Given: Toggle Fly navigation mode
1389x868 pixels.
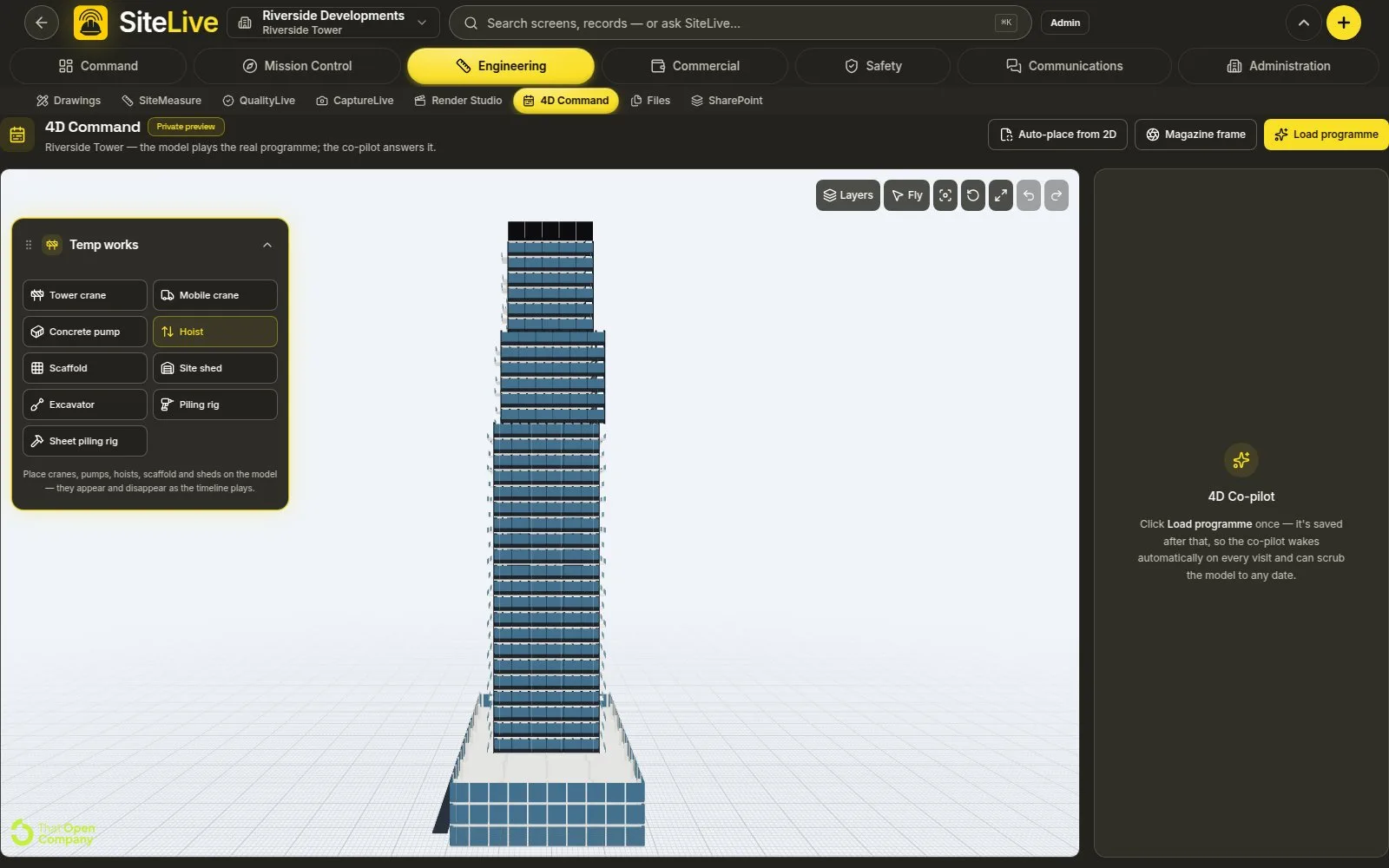Looking at the screenshot, I should tap(906, 195).
